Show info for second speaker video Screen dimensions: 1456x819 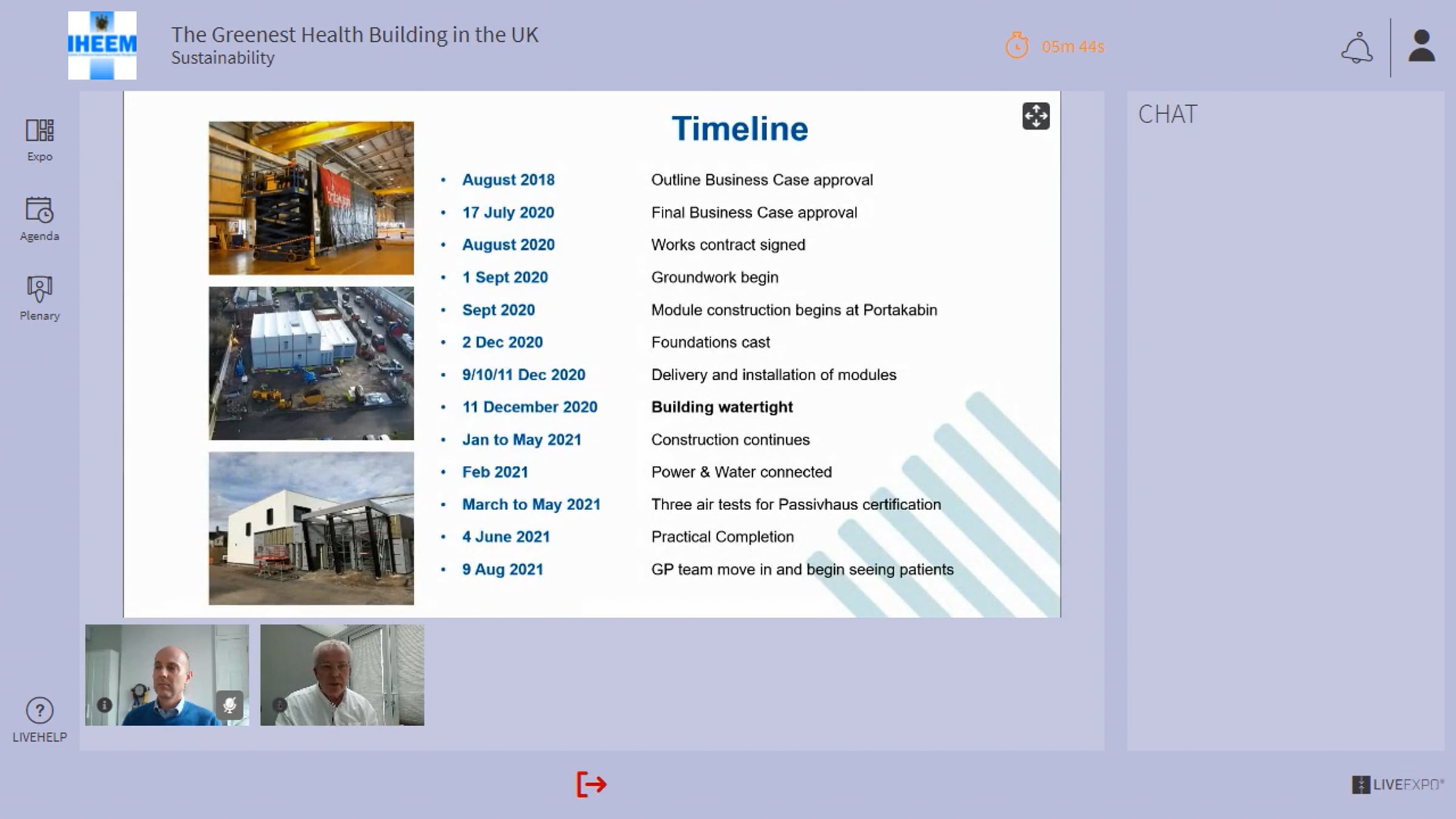coord(279,705)
